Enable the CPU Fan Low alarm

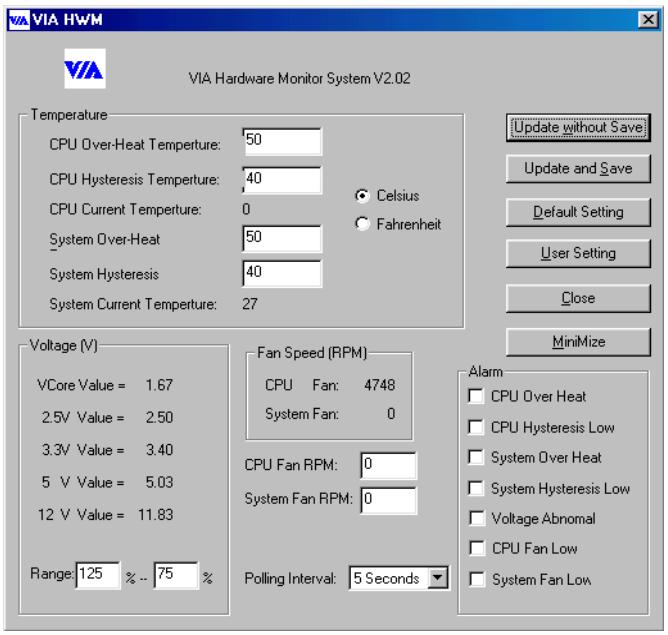click(476, 548)
